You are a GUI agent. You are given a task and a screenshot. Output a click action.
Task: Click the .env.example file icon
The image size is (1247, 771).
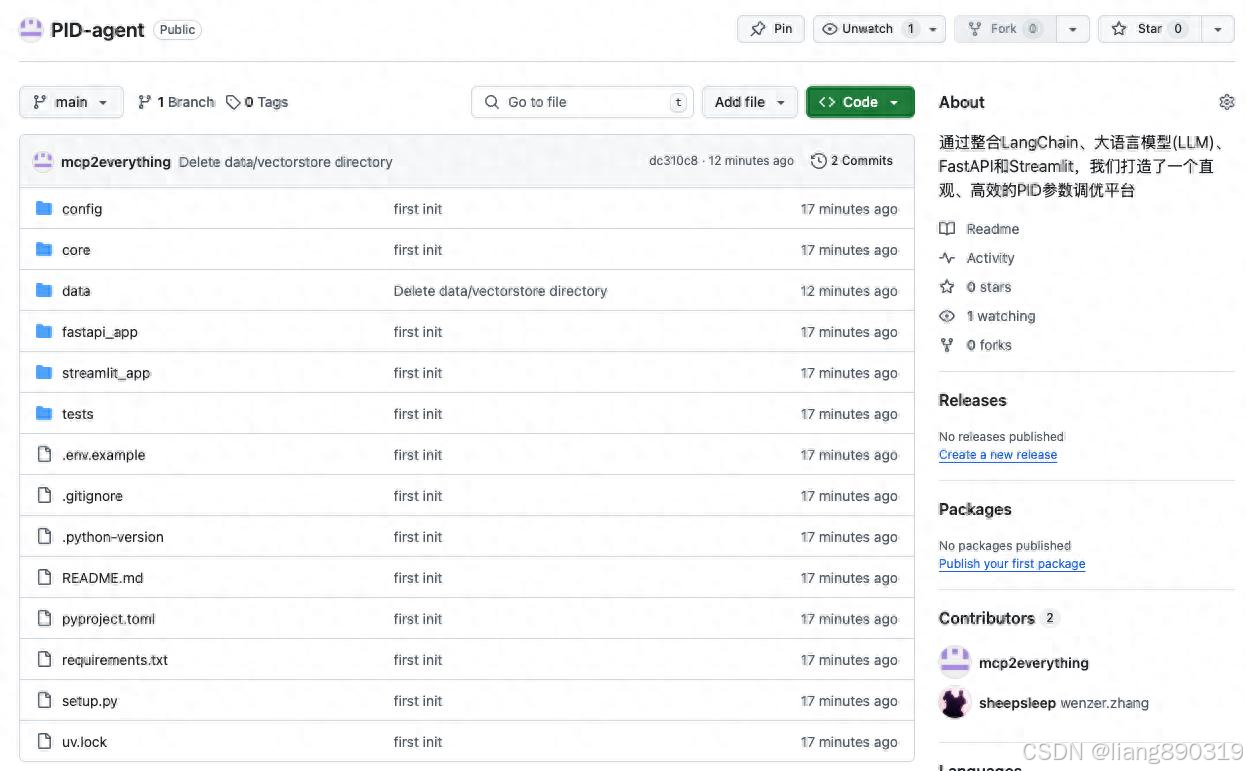[x=44, y=455]
